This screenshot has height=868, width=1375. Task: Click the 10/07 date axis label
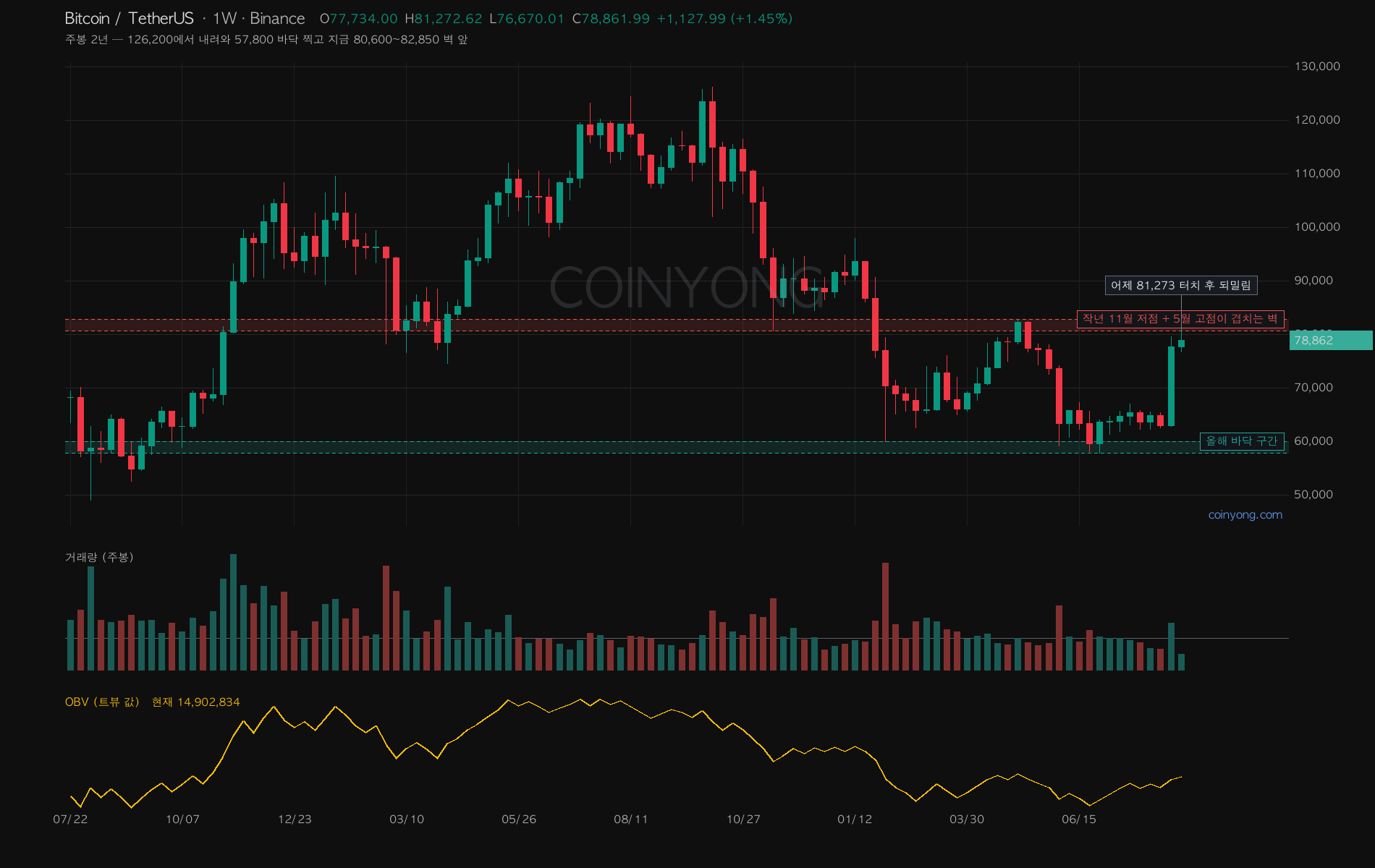[182, 819]
